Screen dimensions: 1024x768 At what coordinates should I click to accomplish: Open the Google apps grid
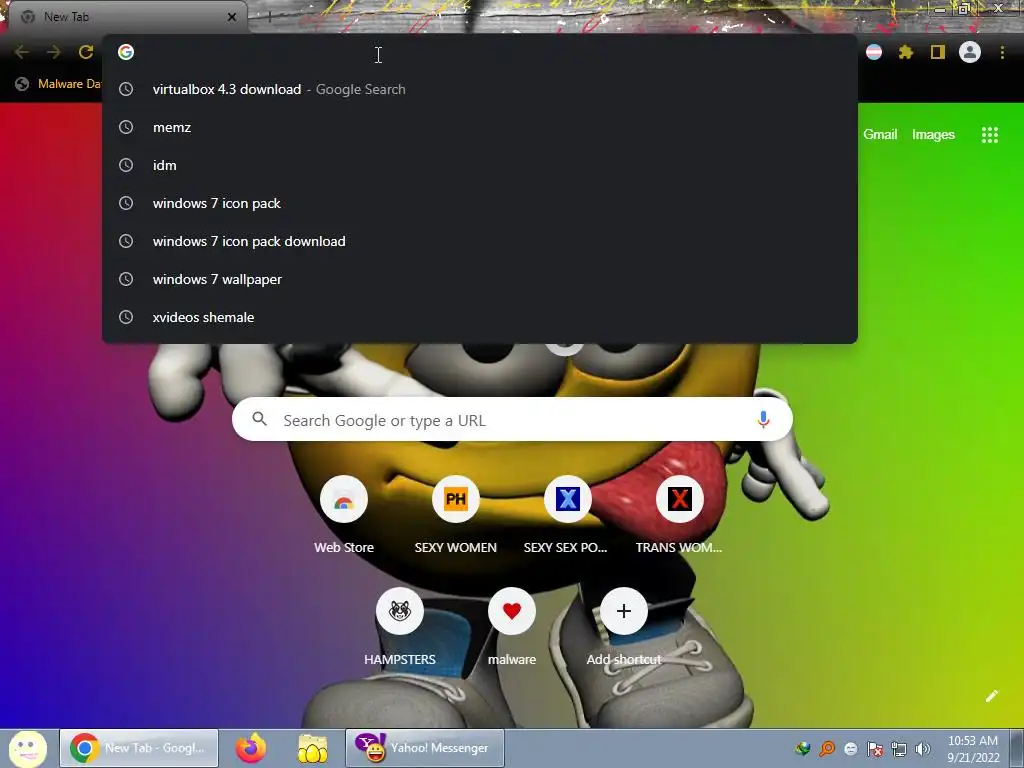[x=990, y=135]
